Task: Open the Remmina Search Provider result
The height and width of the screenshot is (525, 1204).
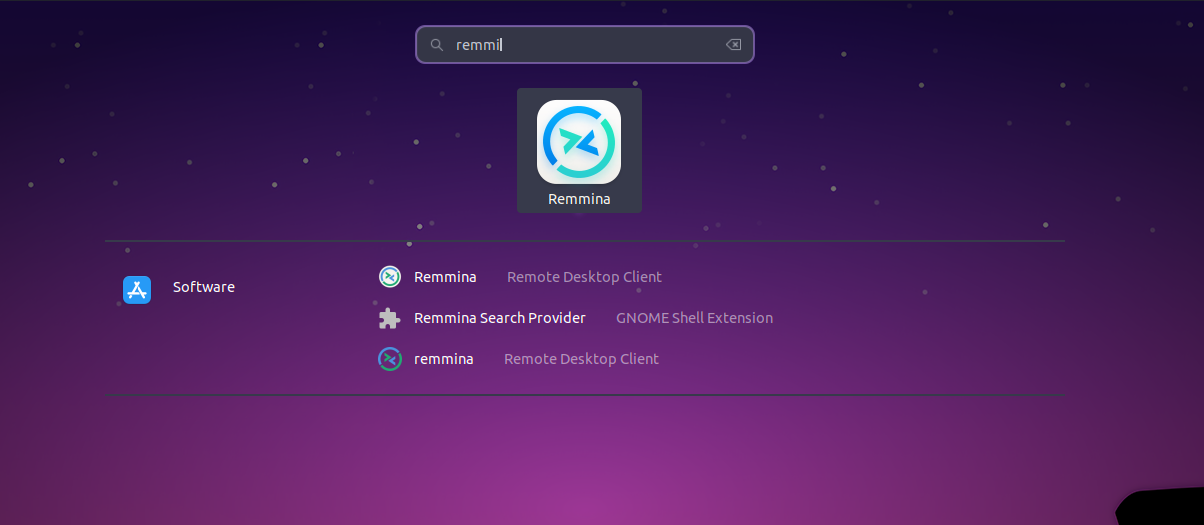Action: click(499, 318)
